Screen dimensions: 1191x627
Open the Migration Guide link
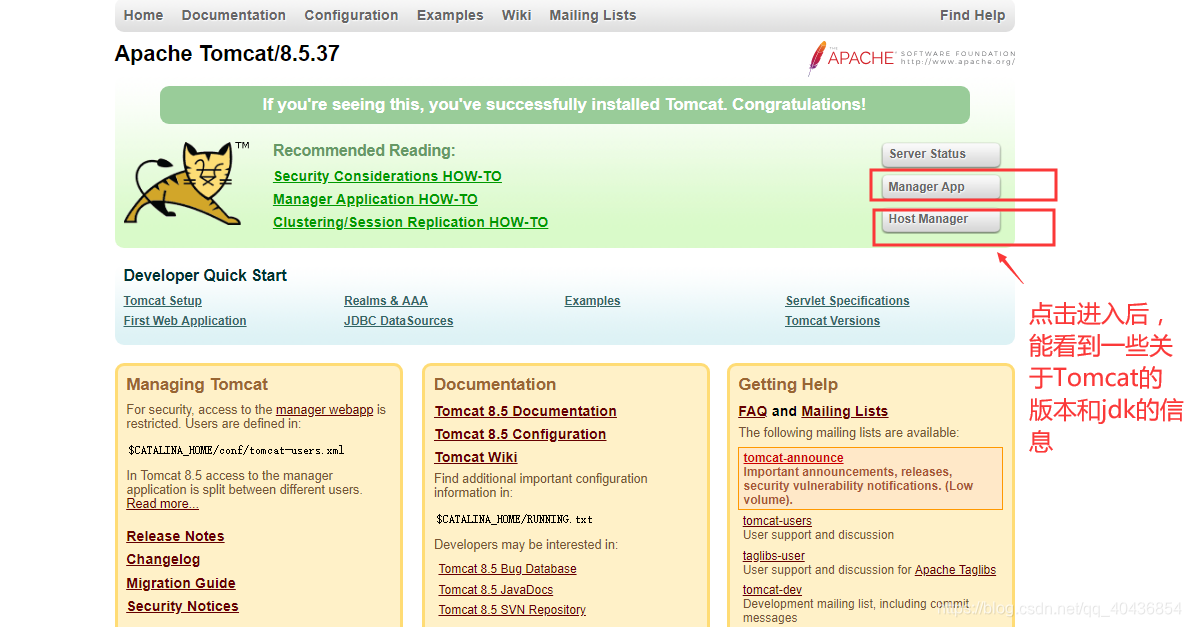click(x=181, y=583)
